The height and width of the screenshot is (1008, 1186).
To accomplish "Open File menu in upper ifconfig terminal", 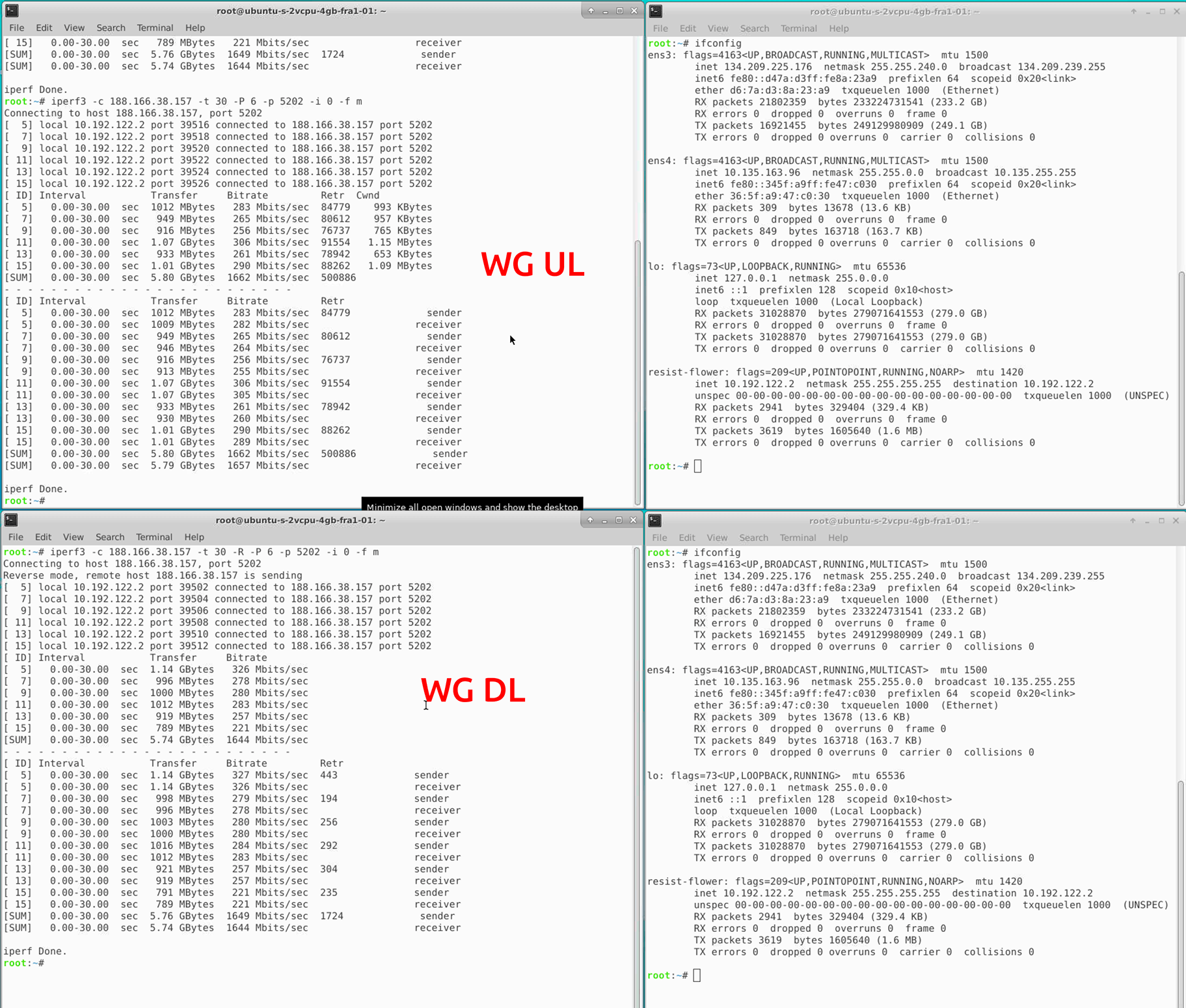I will (660, 29).
